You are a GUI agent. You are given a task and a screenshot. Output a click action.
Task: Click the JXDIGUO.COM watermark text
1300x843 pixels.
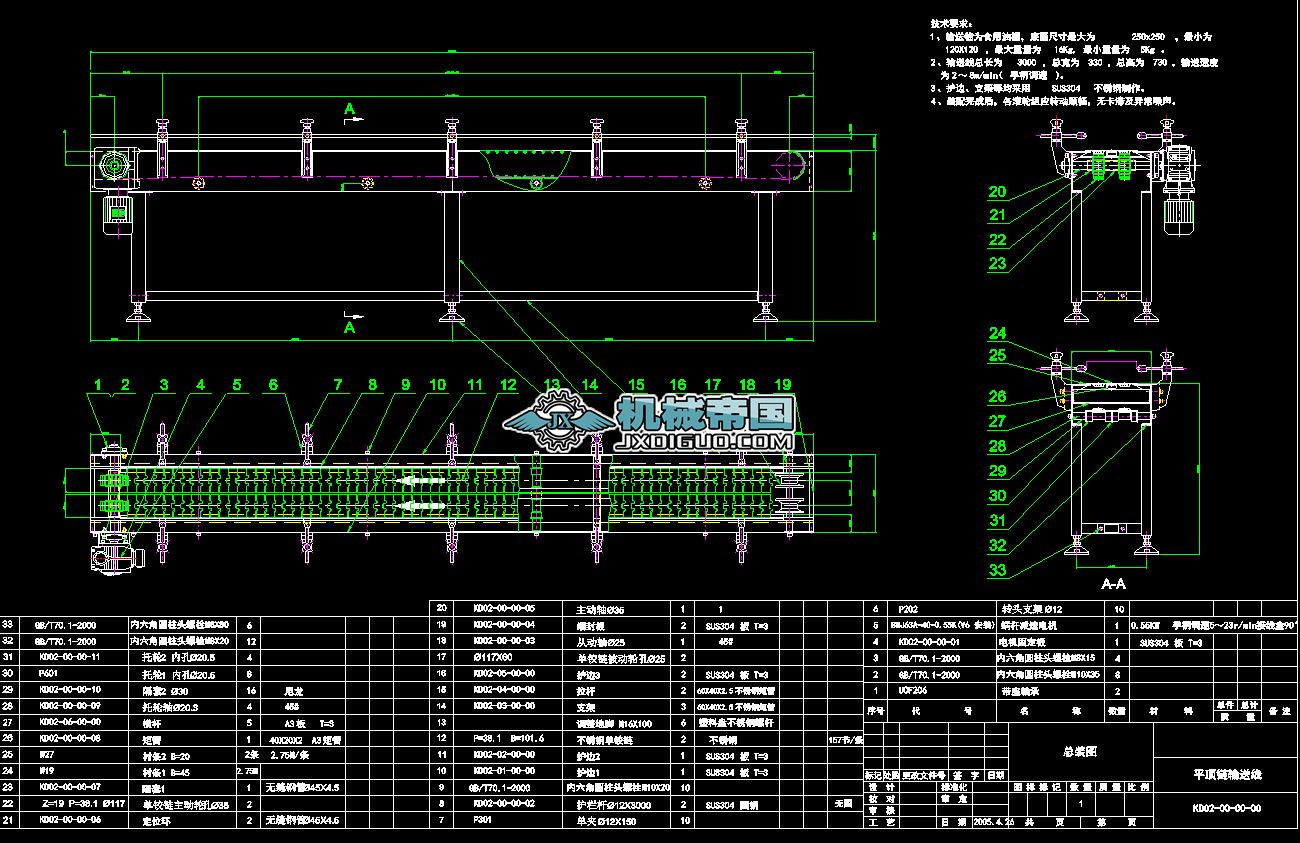click(706, 440)
